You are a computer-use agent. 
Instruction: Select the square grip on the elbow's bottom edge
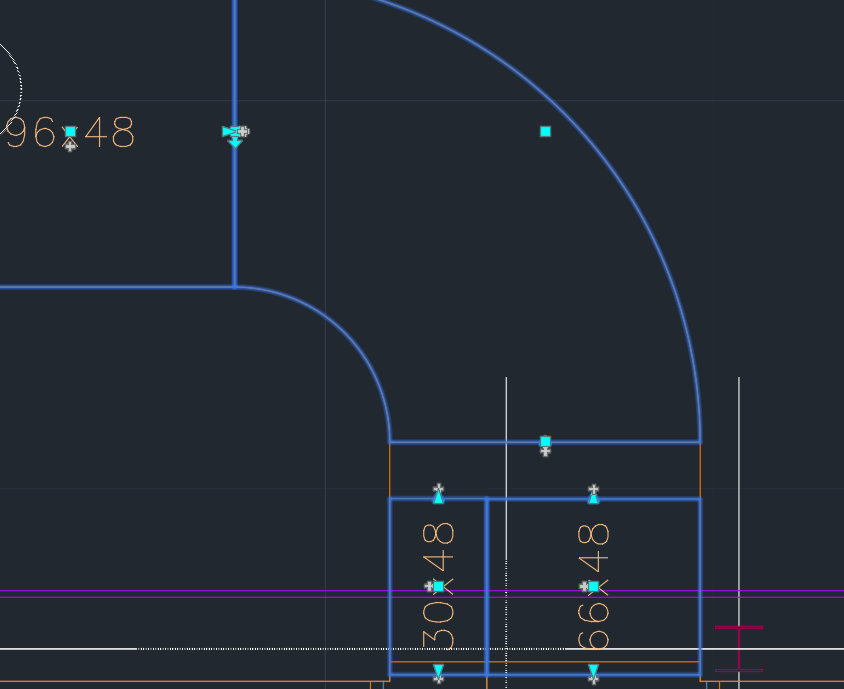click(545, 441)
